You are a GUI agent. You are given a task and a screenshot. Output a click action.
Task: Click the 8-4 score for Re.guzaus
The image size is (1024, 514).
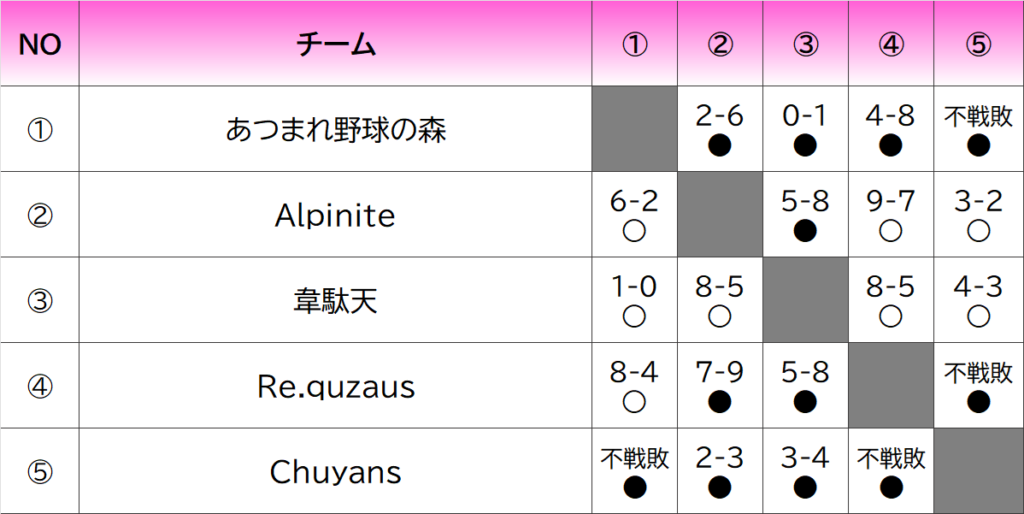(x=634, y=373)
